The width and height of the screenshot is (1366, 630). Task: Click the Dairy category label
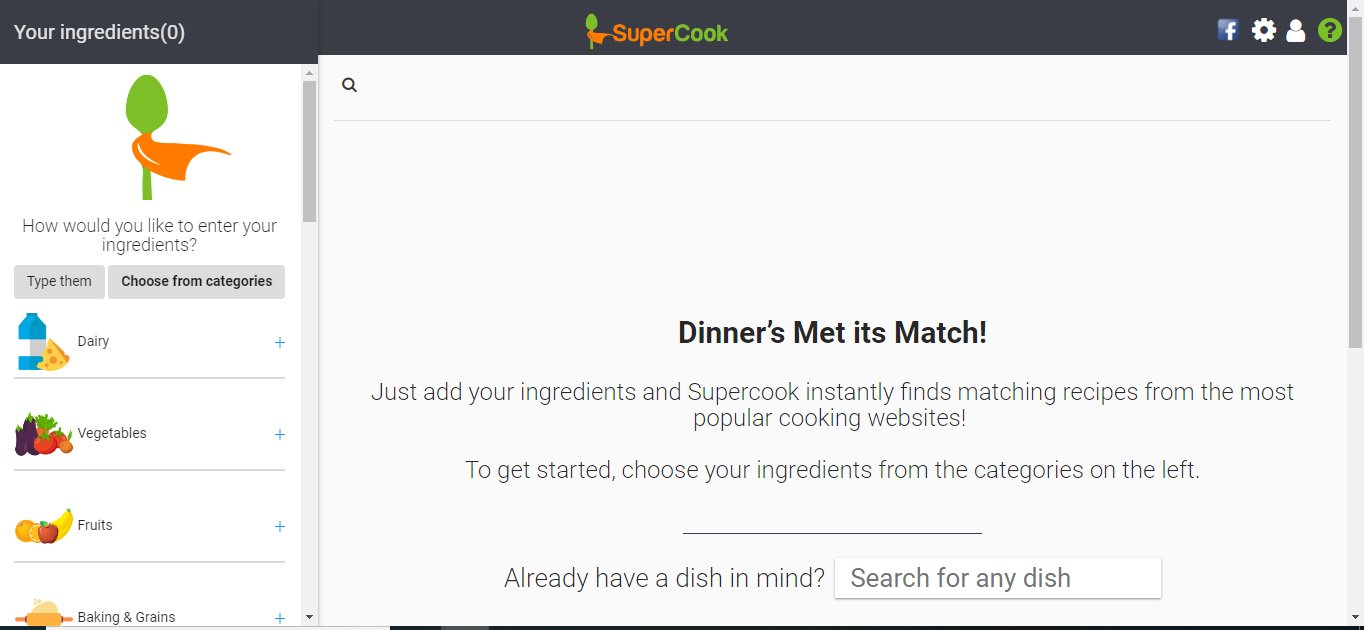(93, 341)
